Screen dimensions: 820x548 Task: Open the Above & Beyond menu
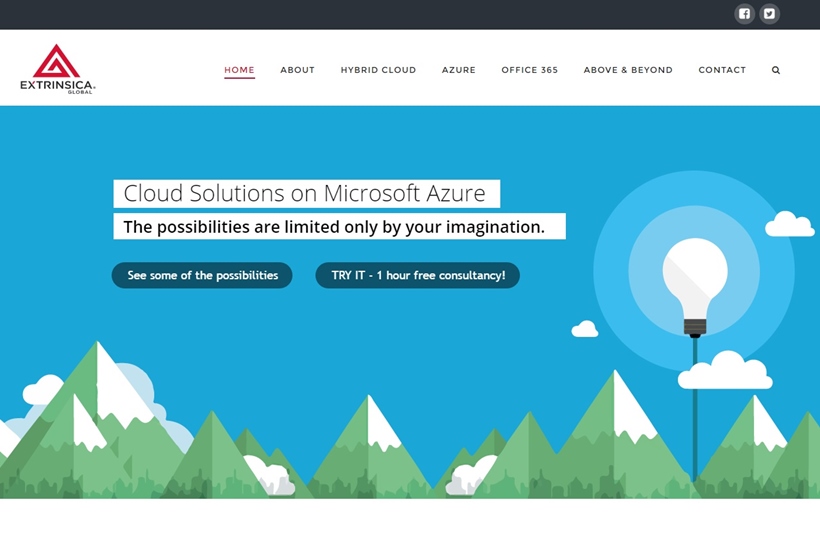(628, 70)
